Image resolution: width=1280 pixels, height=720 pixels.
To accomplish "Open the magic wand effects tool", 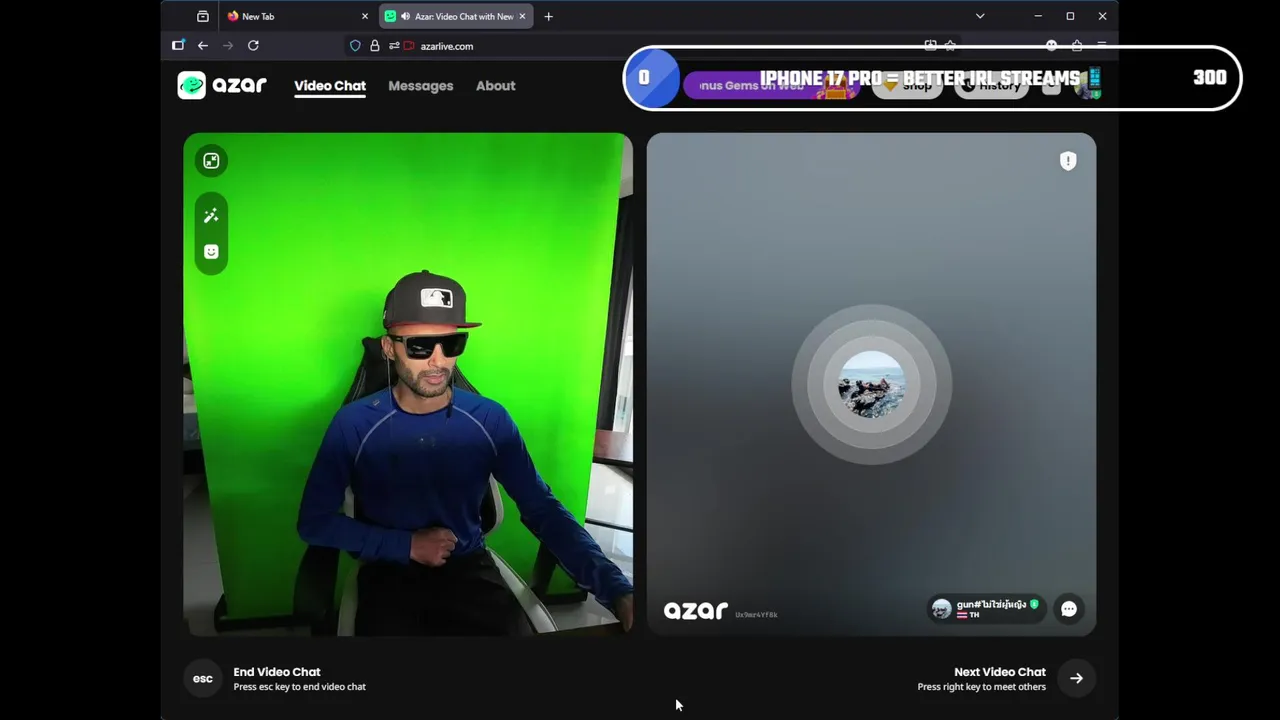I will [x=211, y=216].
